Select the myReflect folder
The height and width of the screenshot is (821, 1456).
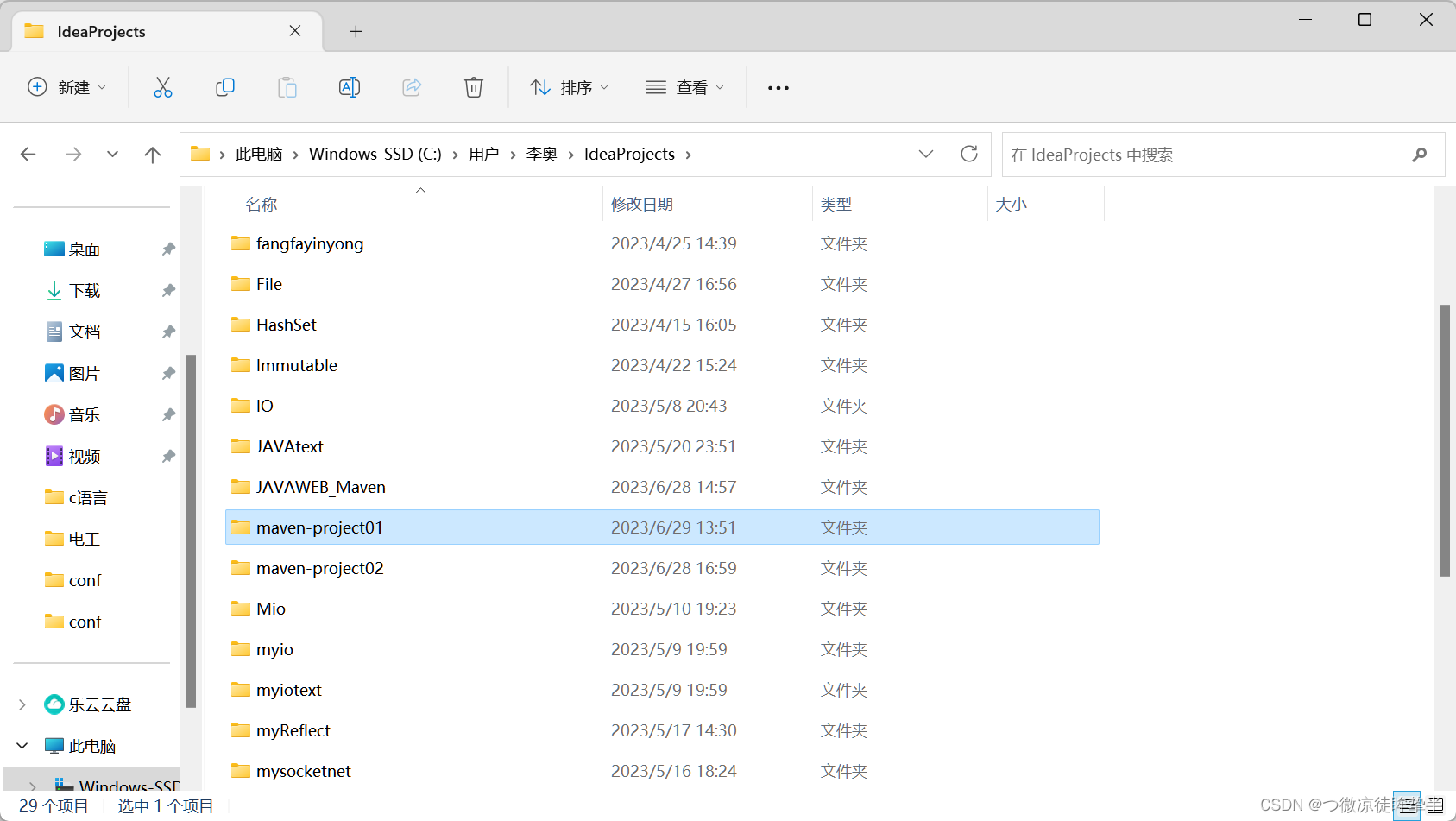[662, 730]
